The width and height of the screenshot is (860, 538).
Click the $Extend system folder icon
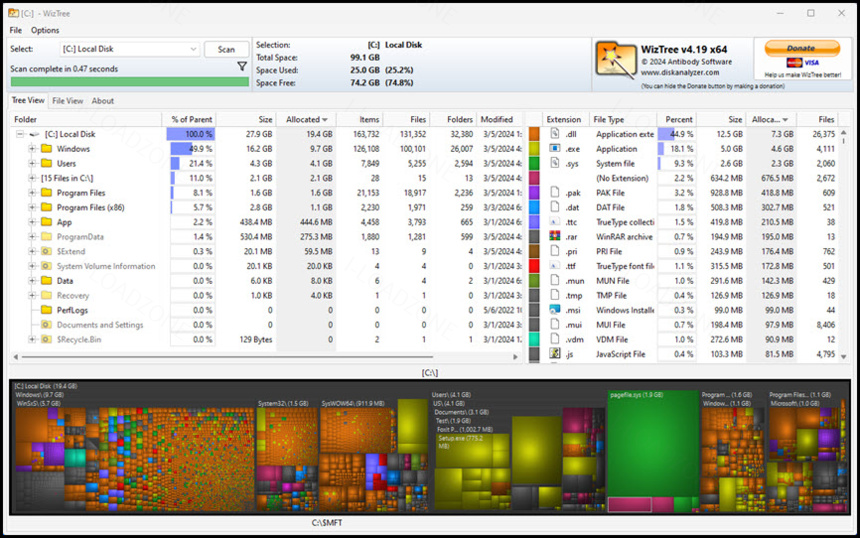tap(47, 251)
